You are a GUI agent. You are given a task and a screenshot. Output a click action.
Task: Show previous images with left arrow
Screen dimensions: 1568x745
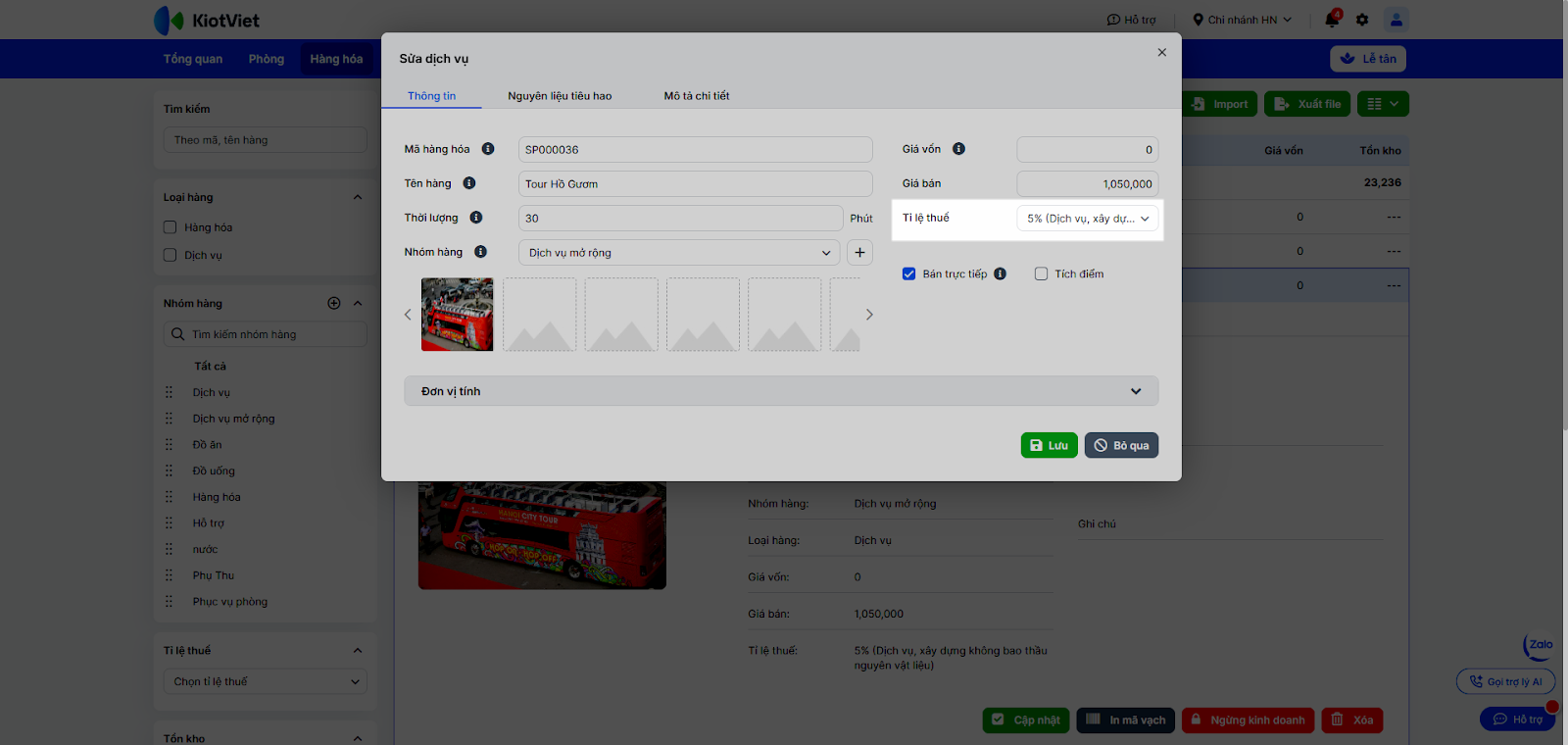(x=408, y=315)
